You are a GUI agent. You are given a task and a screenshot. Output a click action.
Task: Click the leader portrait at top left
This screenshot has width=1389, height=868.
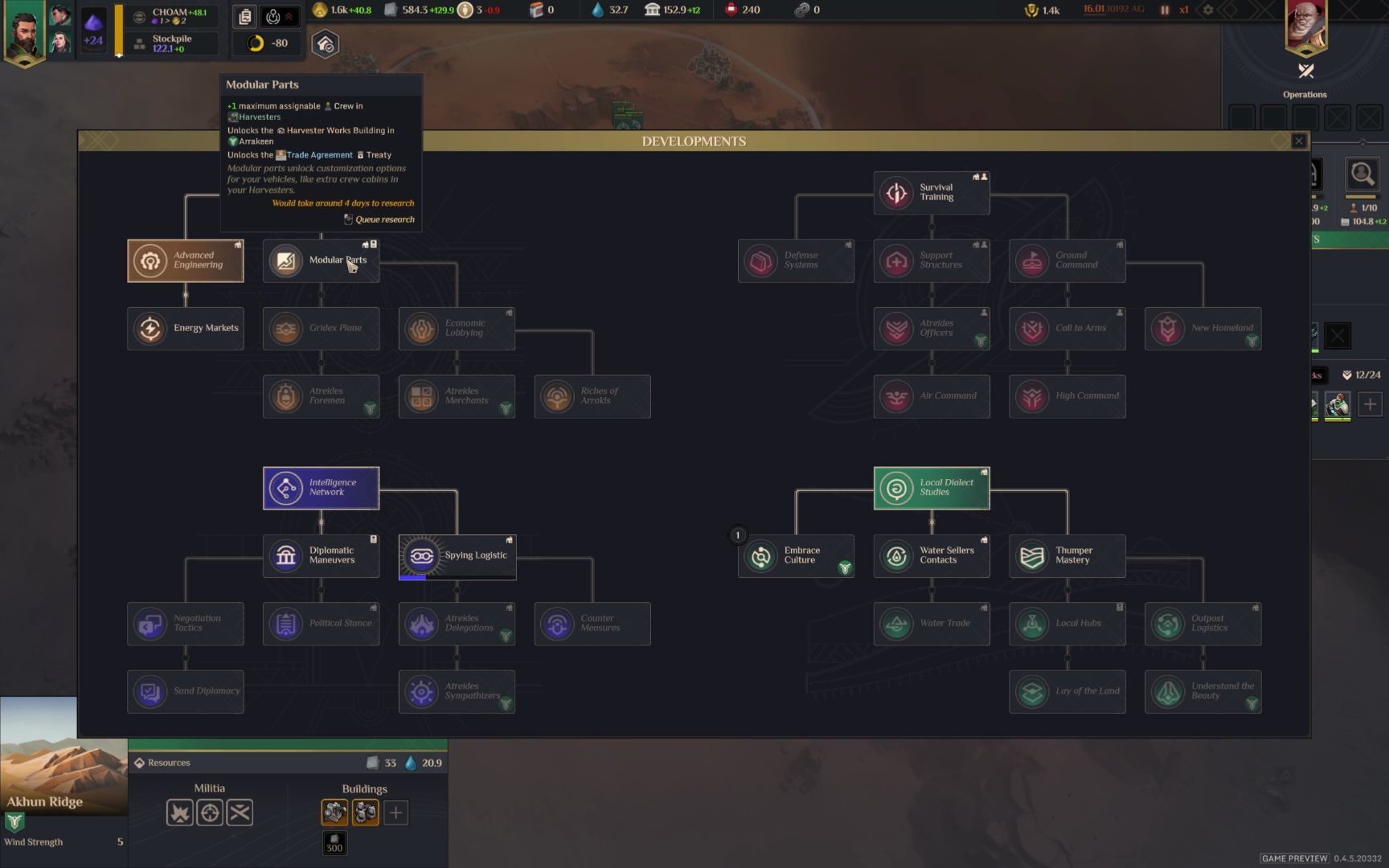(x=24, y=32)
